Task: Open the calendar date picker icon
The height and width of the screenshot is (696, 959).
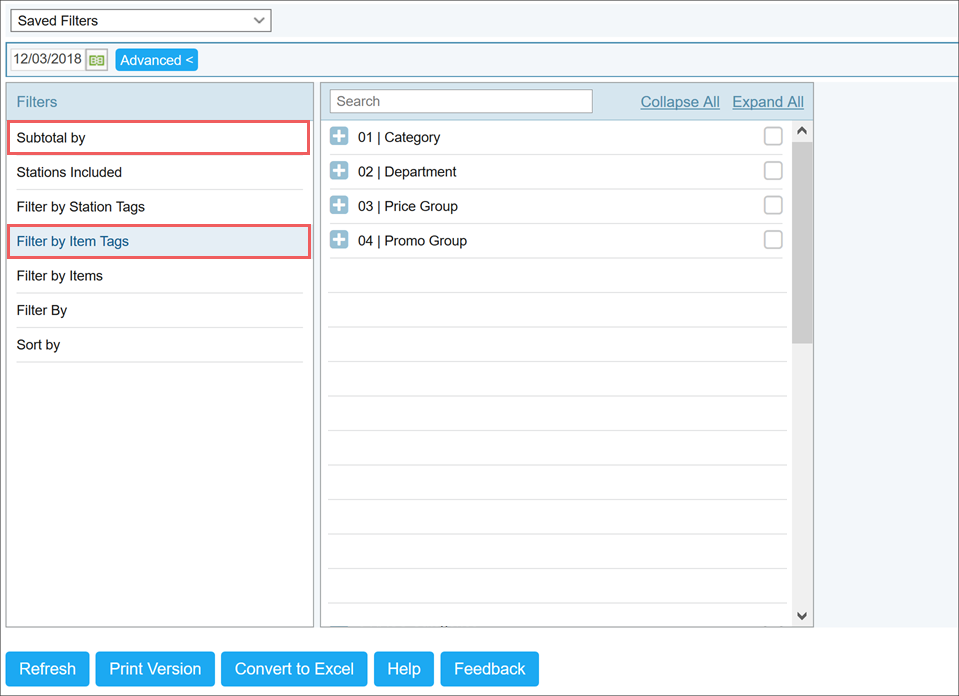Action: tap(95, 59)
